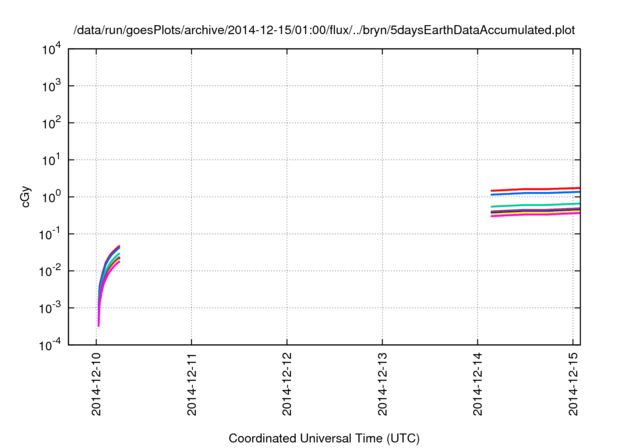Select the 10^-4 y-axis label
The image size is (640, 448).
pyautogui.click(x=51, y=345)
